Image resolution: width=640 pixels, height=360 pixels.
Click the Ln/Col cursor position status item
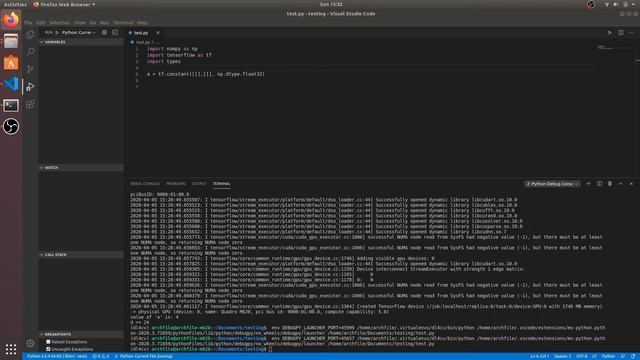pyautogui.click(x=540, y=356)
